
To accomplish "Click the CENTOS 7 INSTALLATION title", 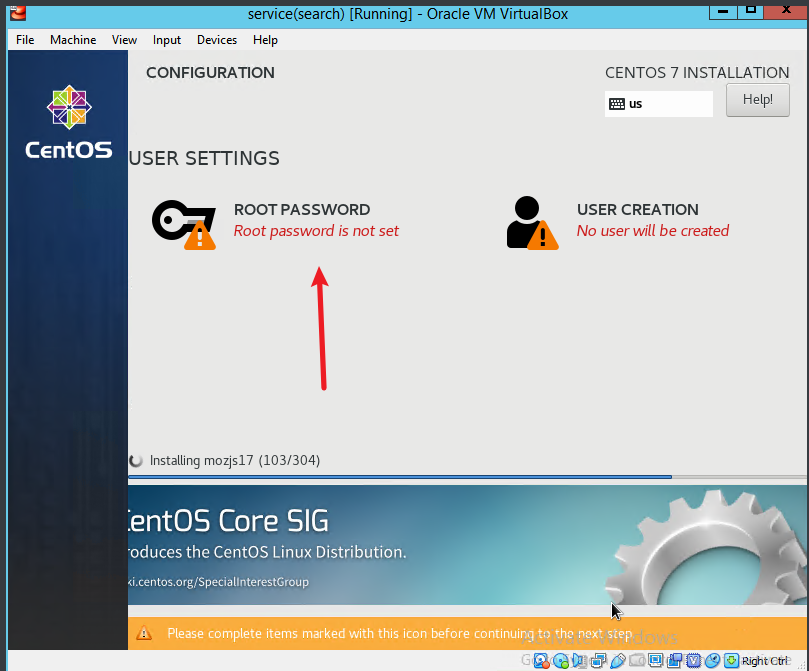I will [697, 73].
